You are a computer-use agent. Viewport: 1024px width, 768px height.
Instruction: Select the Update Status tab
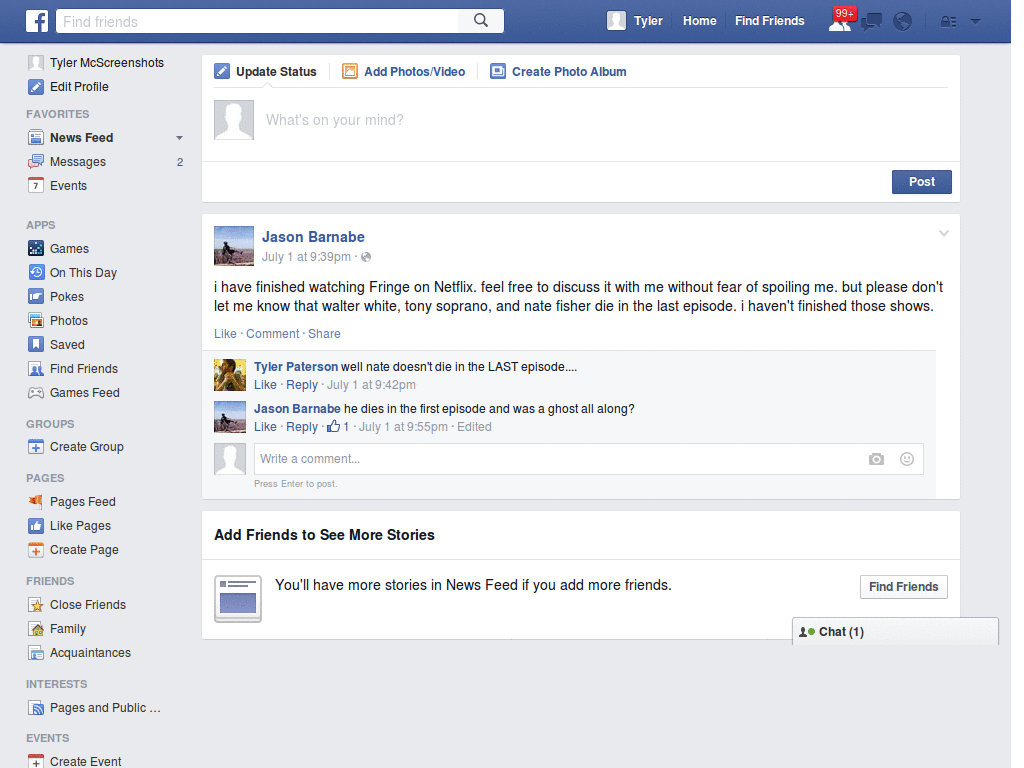click(x=265, y=72)
